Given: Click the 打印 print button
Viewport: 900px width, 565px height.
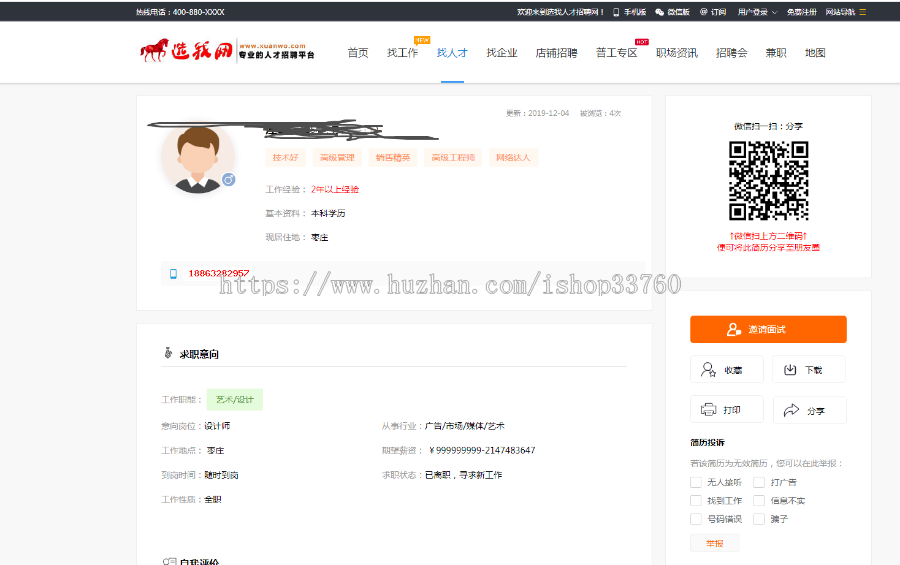Looking at the screenshot, I should coord(727,409).
